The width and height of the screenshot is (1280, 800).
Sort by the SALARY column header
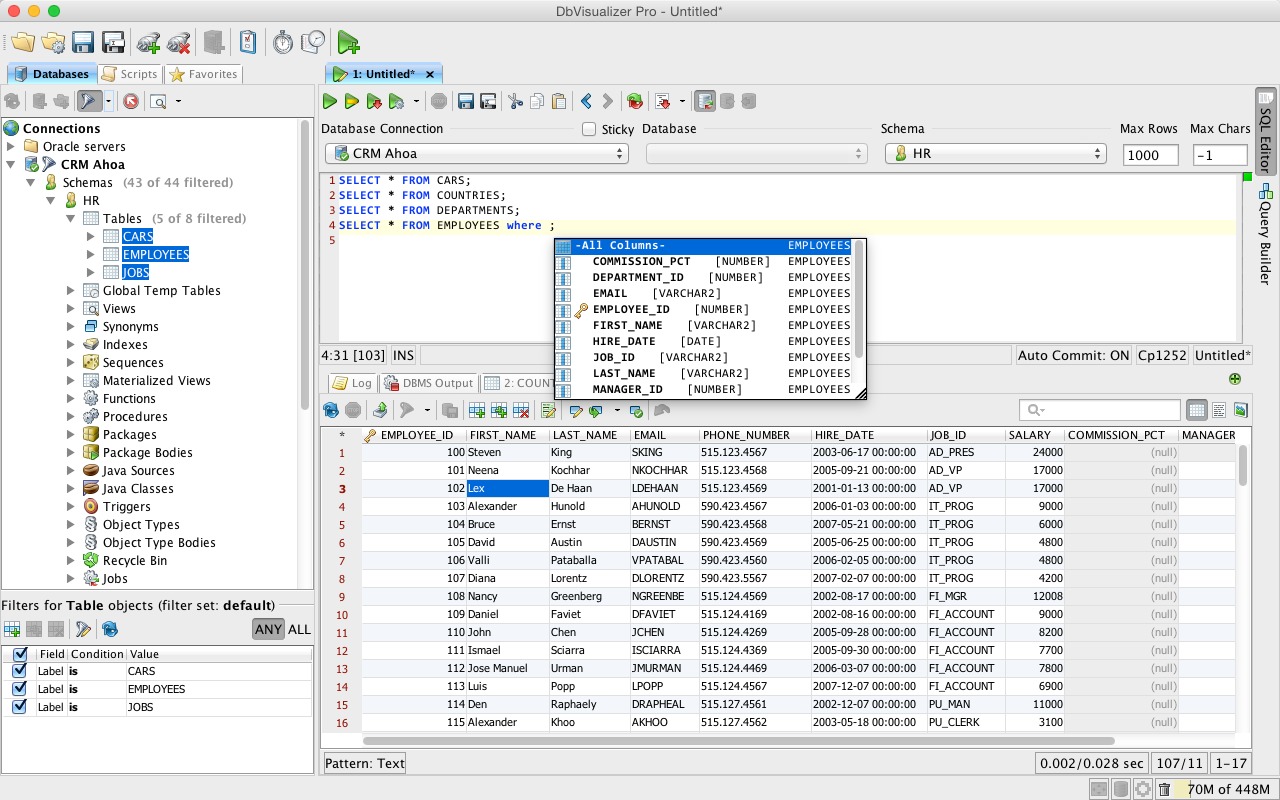point(1034,435)
